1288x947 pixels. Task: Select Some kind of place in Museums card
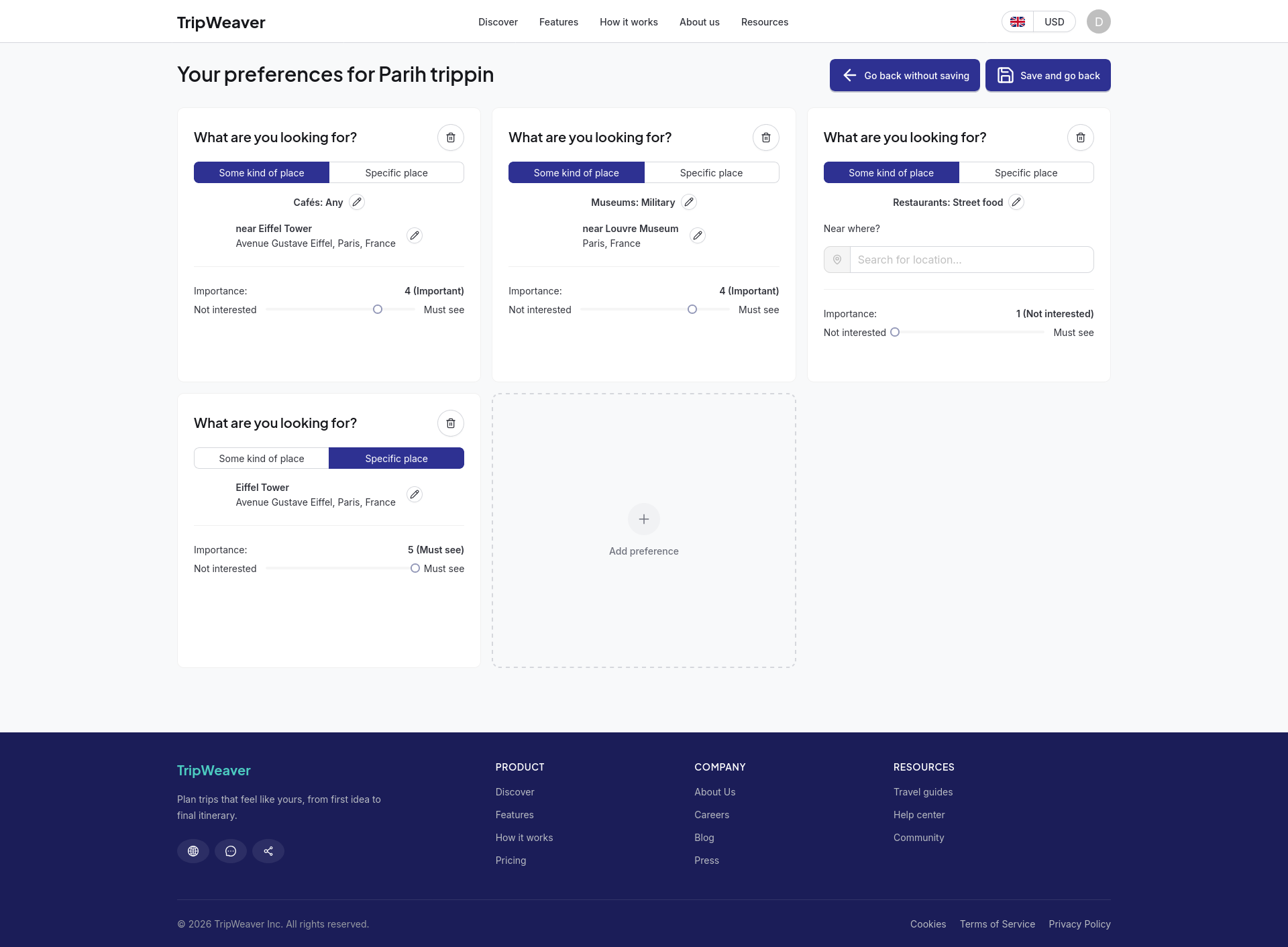[x=576, y=172]
